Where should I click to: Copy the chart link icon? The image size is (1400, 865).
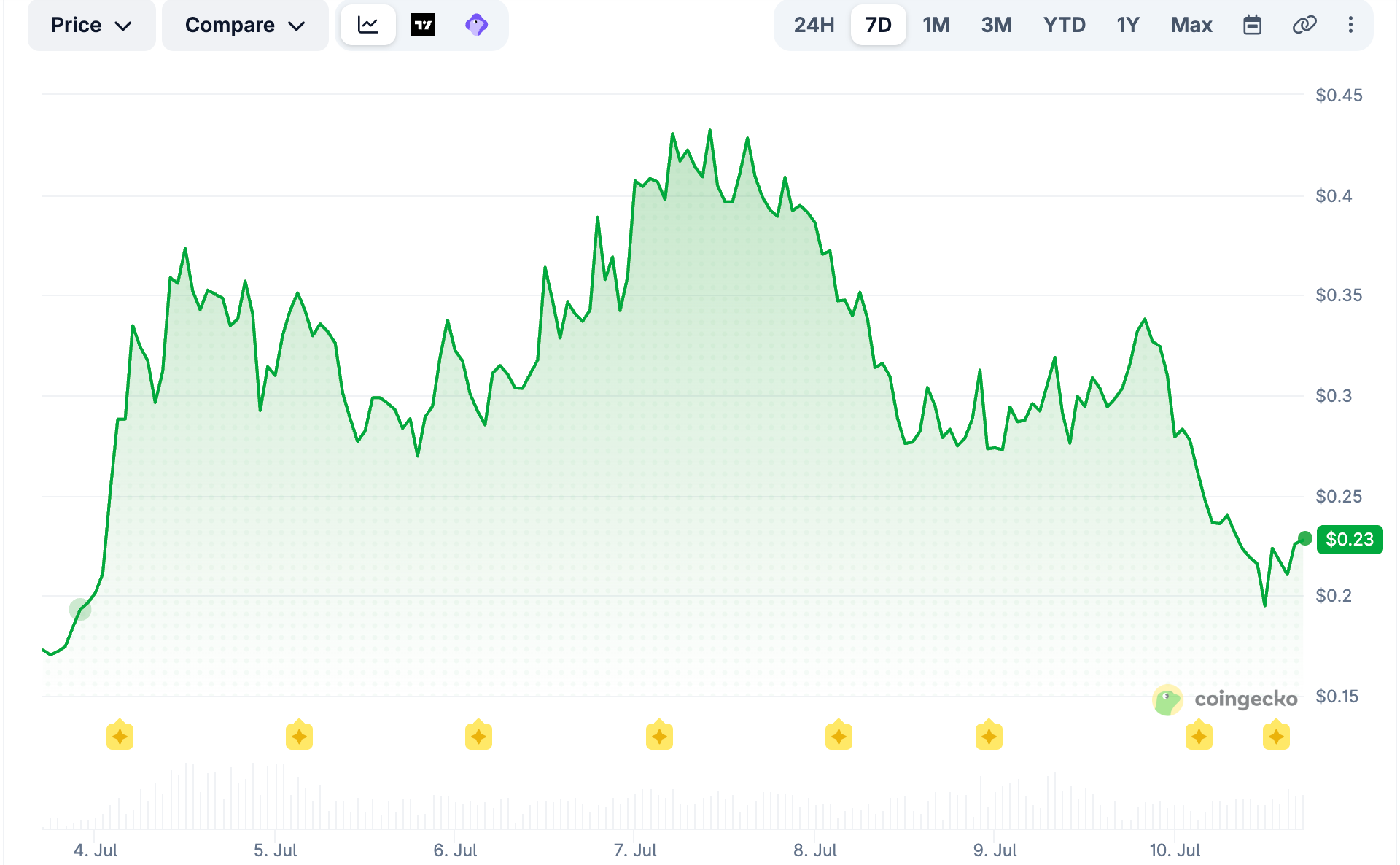pyautogui.click(x=1304, y=26)
